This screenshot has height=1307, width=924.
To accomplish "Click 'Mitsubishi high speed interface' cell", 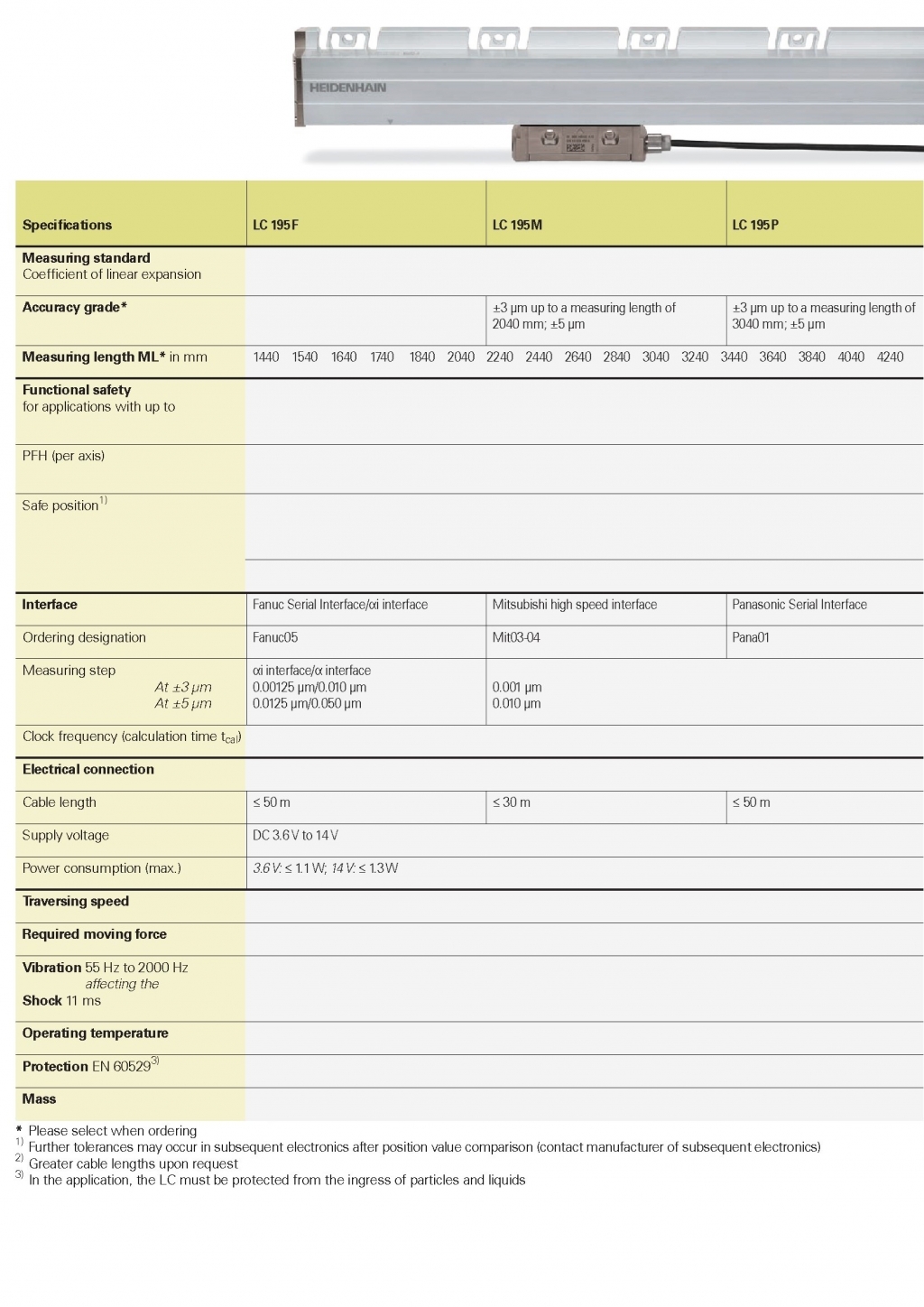I will (x=575, y=605).
